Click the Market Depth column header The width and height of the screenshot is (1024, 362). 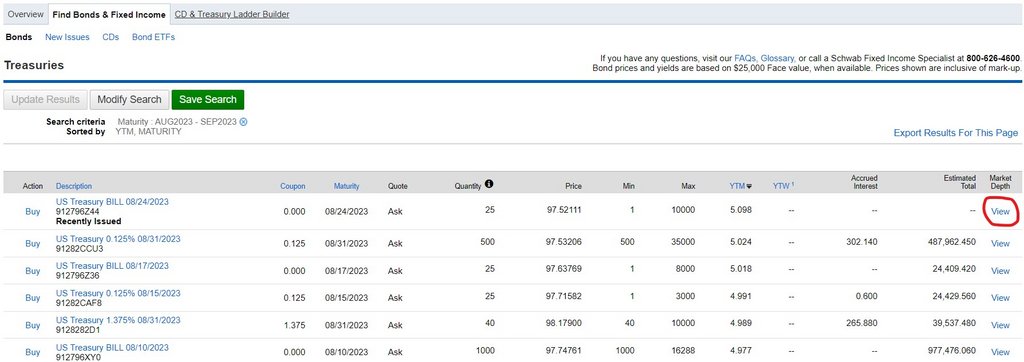pos(1000,182)
